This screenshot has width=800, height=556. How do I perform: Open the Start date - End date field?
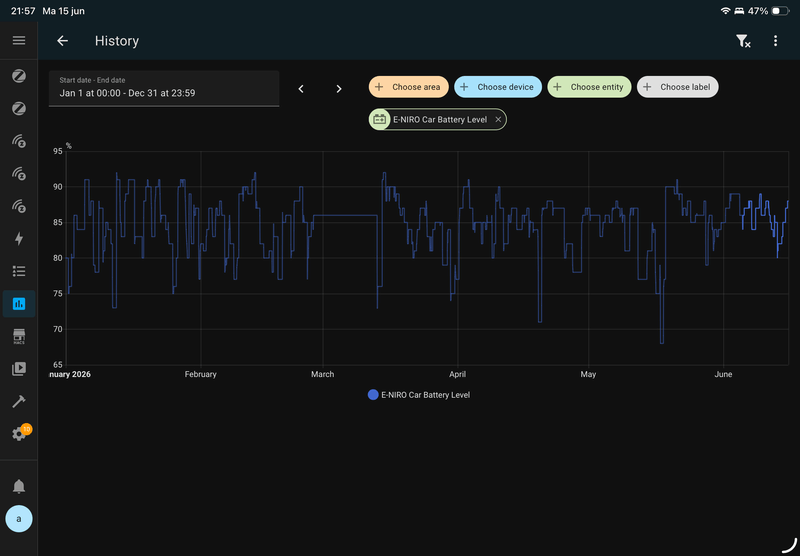tap(164, 88)
